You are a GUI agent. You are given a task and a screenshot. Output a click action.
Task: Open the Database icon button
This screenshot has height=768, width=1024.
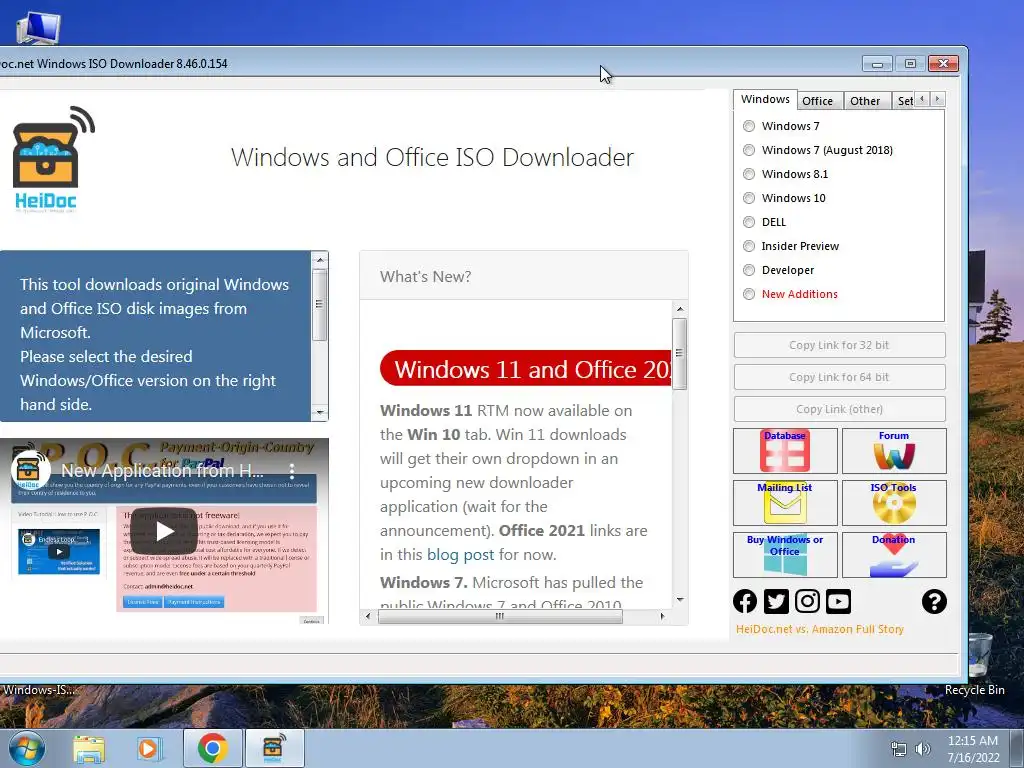tap(785, 451)
